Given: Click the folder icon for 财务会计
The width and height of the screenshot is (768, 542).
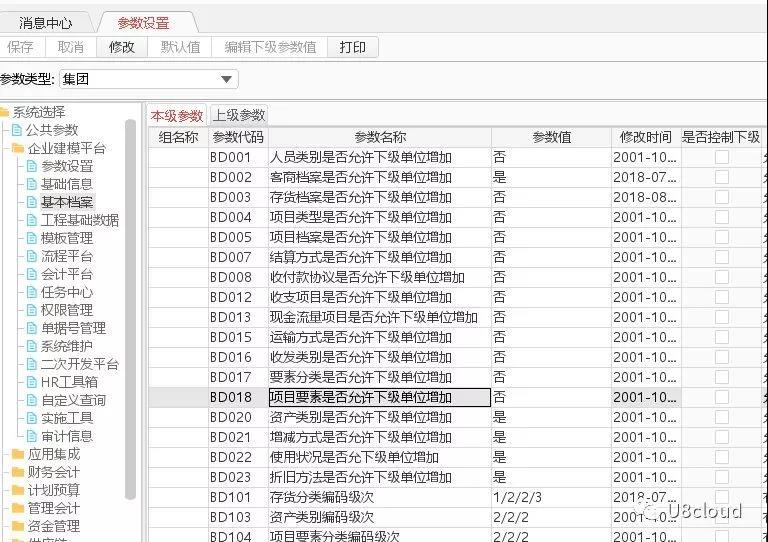Looking at the screenshot, I should point(17,472).
